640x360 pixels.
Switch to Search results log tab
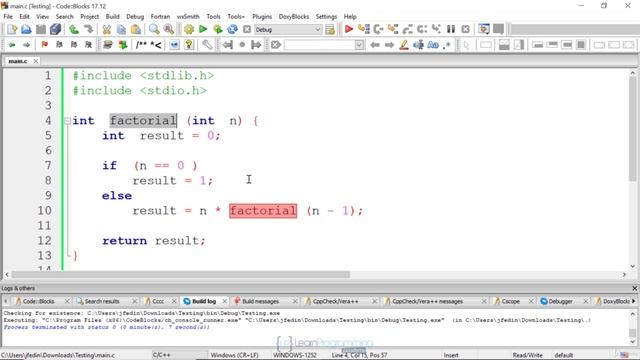[x=102, y=301]
